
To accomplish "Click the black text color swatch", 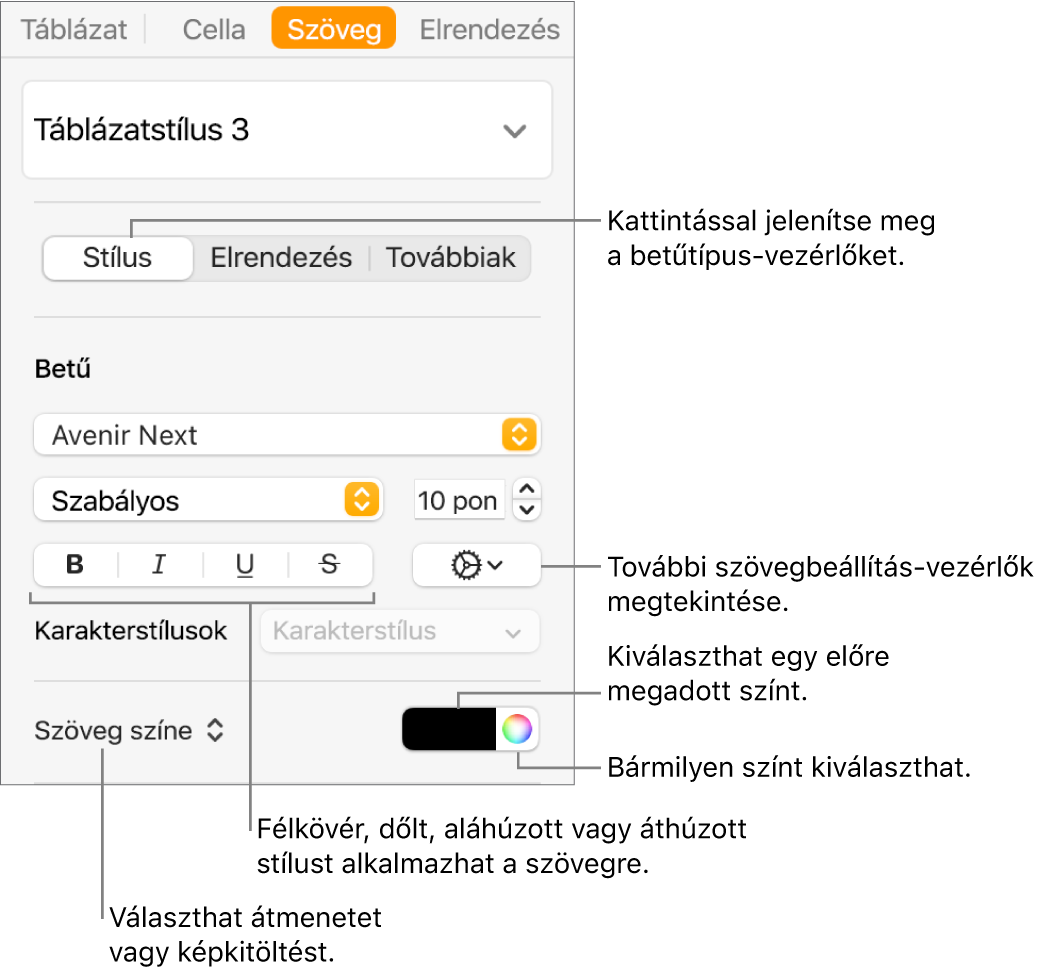I will point(449,729).
